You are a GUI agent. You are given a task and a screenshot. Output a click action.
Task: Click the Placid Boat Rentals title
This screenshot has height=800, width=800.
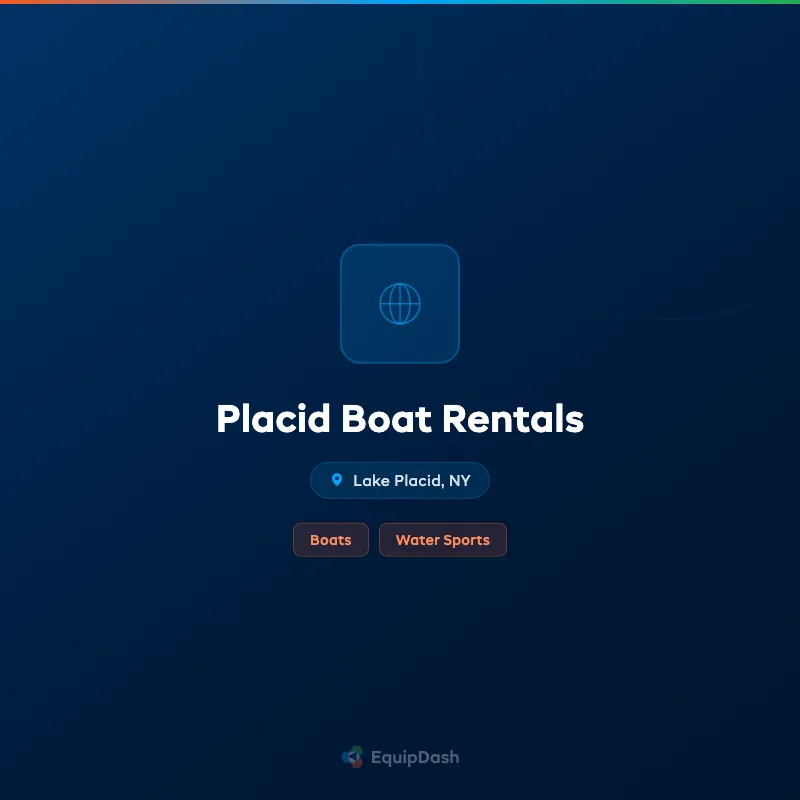point(400,419)
